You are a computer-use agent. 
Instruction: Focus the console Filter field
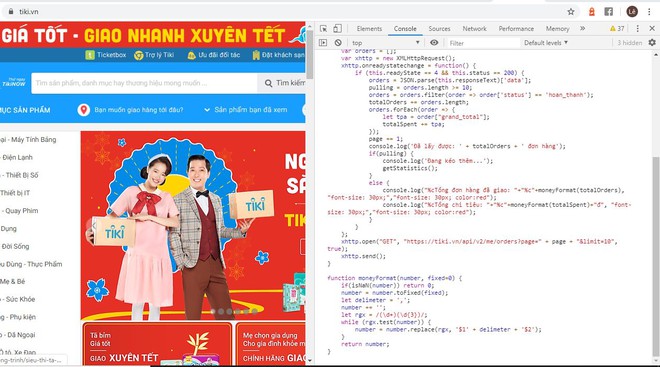(x=483, y=43)
